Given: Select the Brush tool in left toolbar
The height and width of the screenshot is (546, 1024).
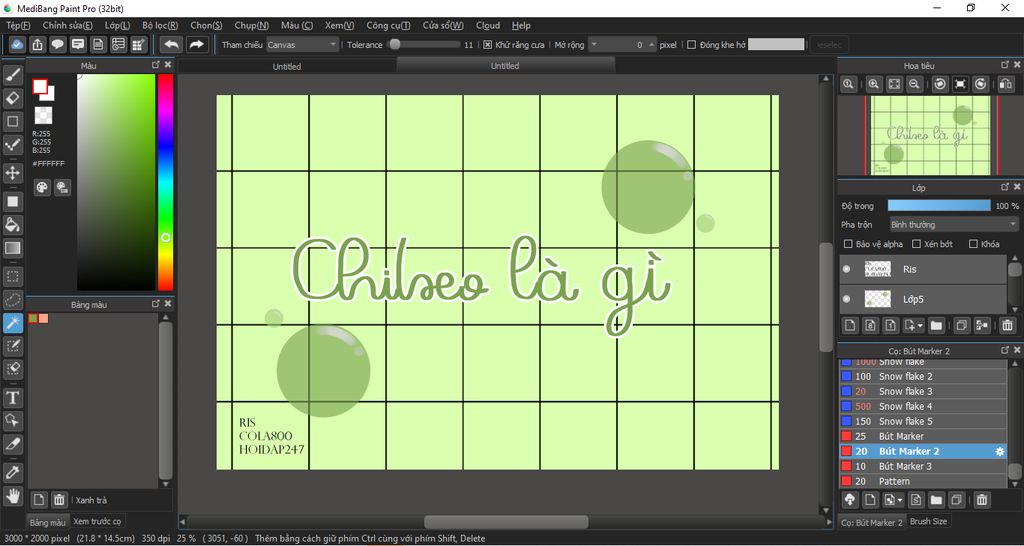Looking at the screenshot, I should pyautogui.click(x=12, y=76).
